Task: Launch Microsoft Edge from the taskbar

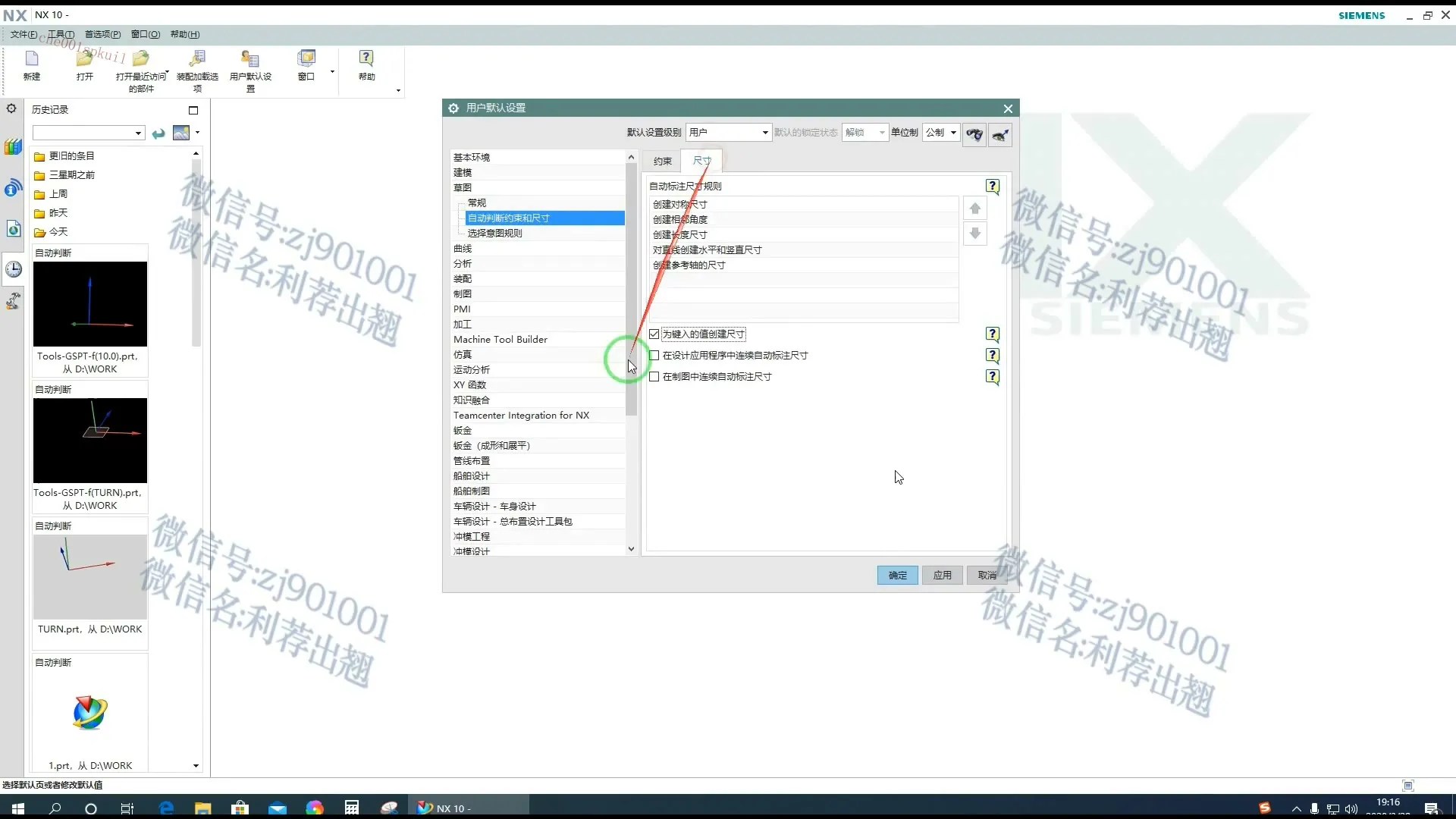Action: click(165, 807)
